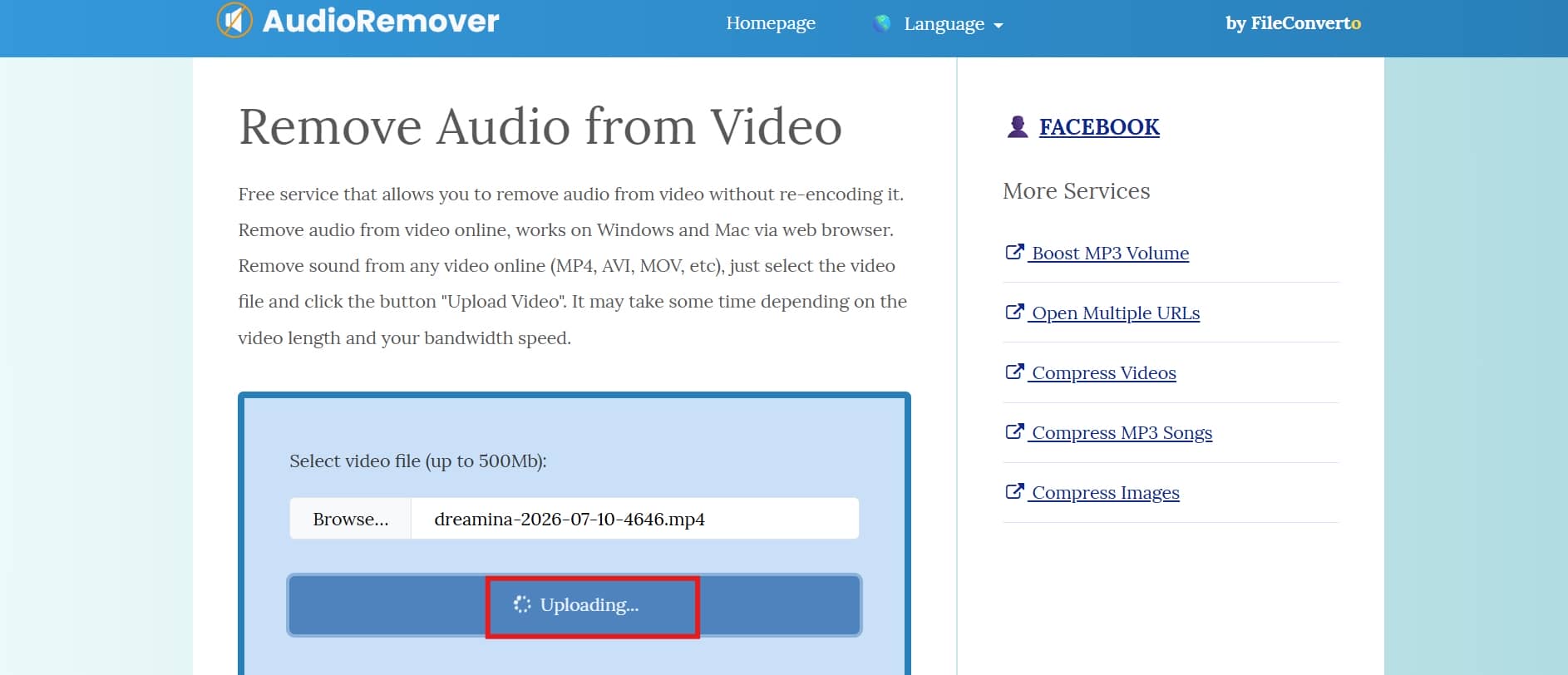
Task: Click external-link icon beside Compress Images
Action: pos(1014,491)
